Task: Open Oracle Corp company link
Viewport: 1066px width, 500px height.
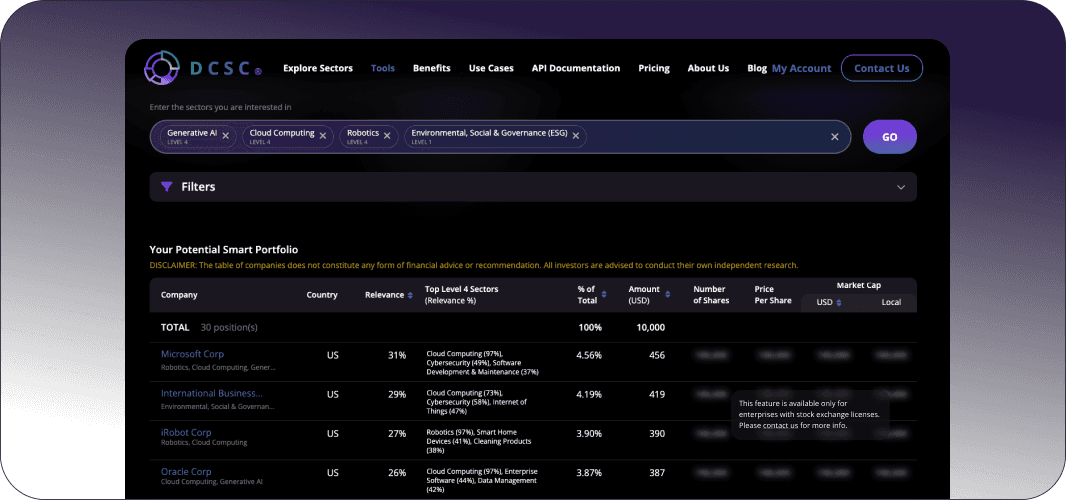Action: tap(186, 471)
